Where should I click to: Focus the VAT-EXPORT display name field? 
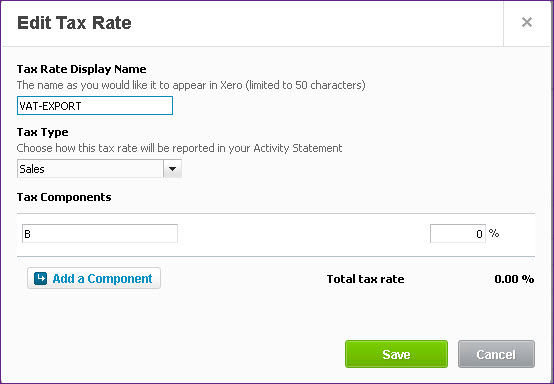[x=95, y=106]
